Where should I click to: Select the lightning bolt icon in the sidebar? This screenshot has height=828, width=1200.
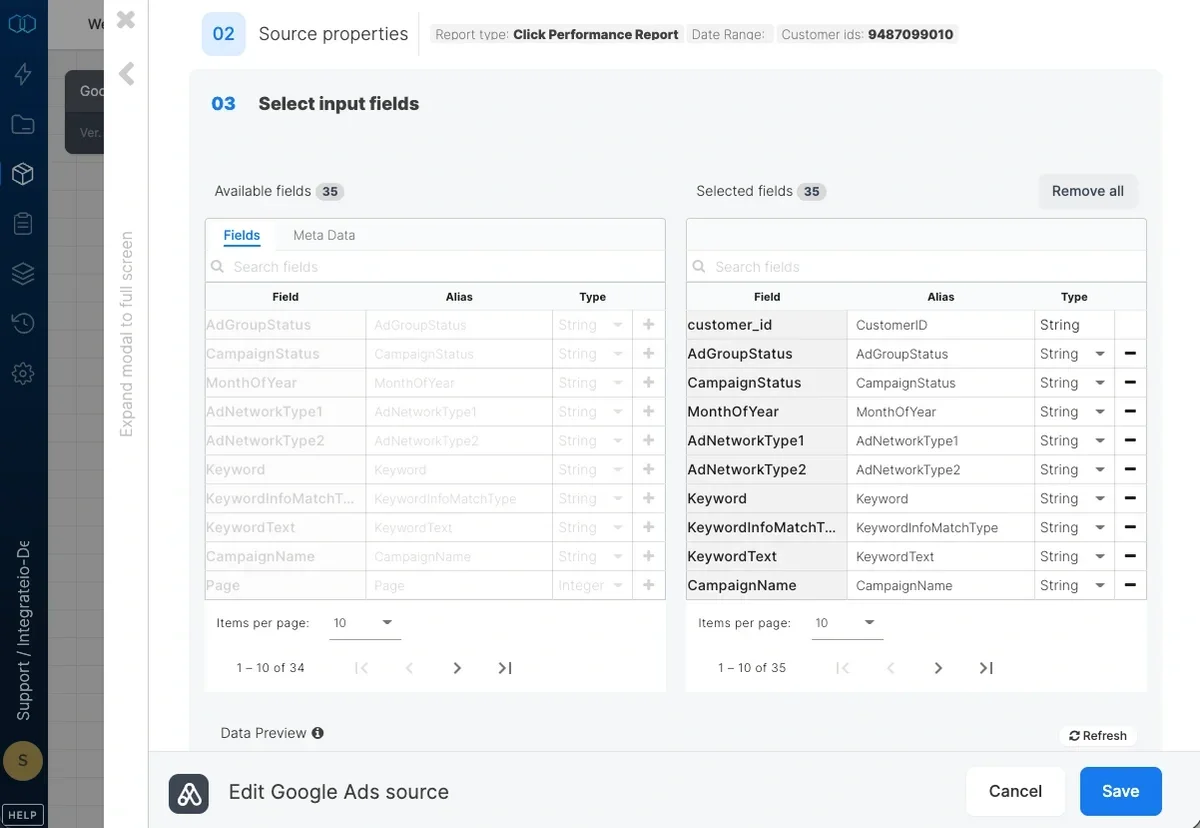23,73
